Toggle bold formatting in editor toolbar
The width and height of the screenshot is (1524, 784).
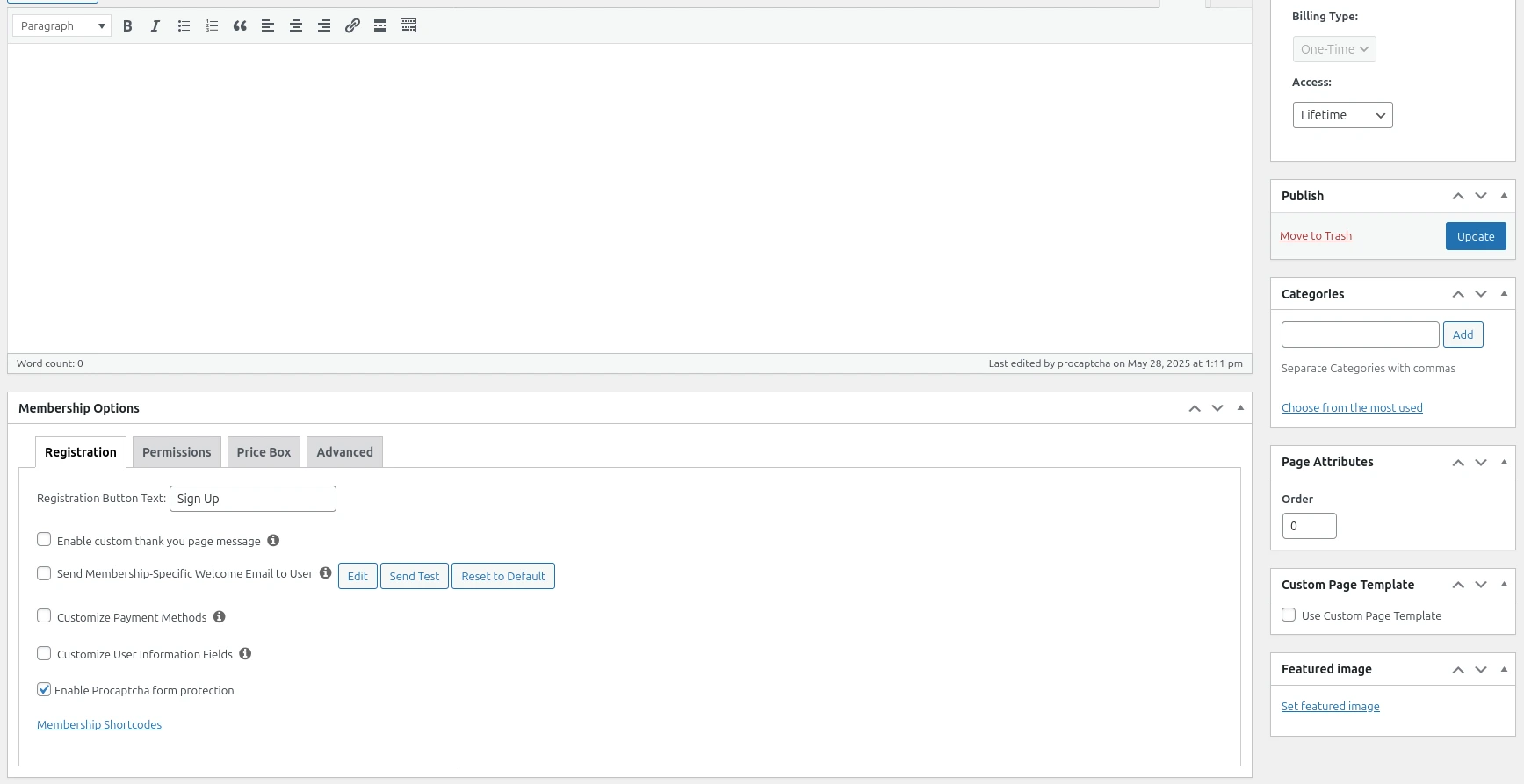[127, 26]
